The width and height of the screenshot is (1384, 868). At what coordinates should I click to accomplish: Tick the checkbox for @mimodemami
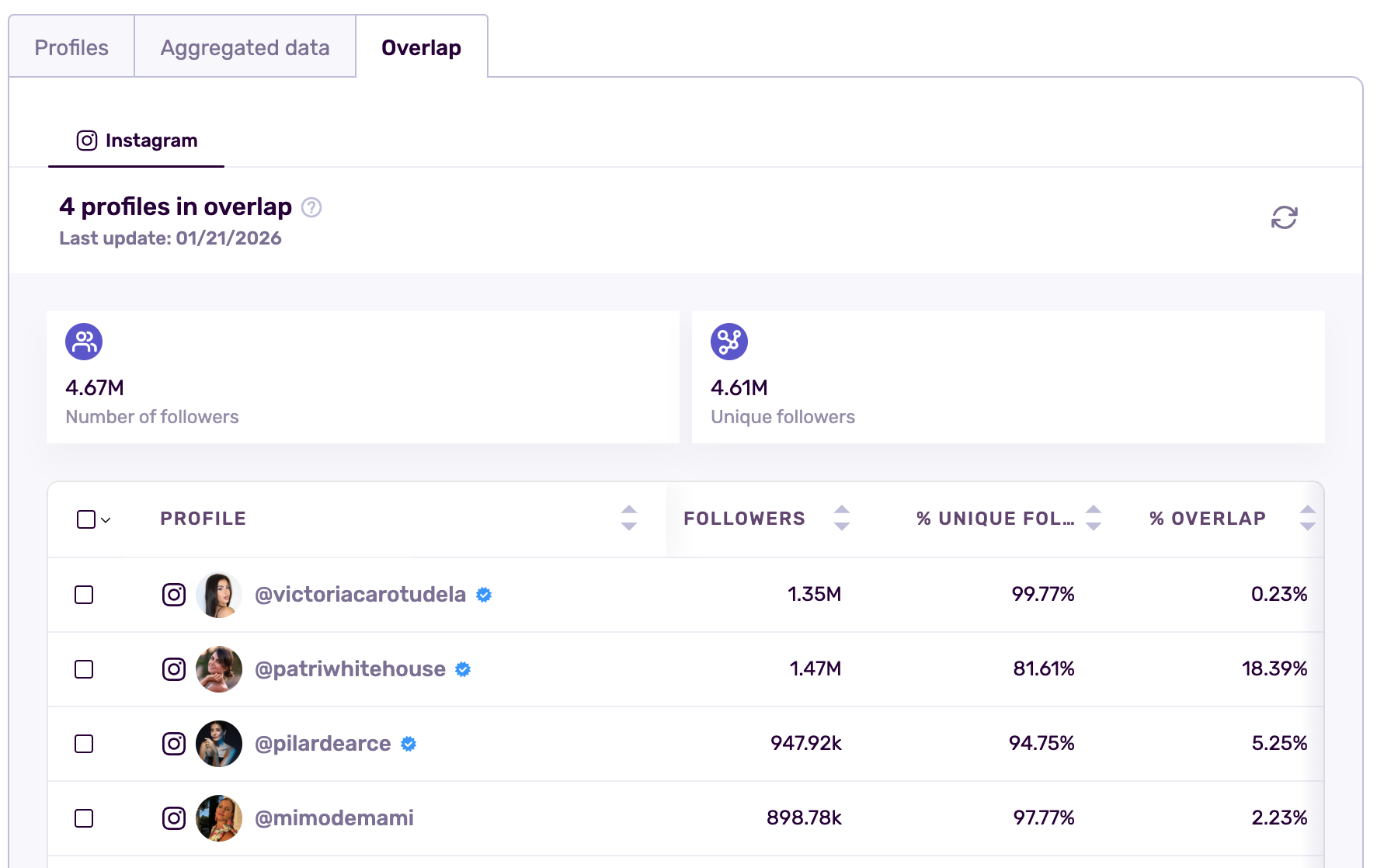(84, 818)
